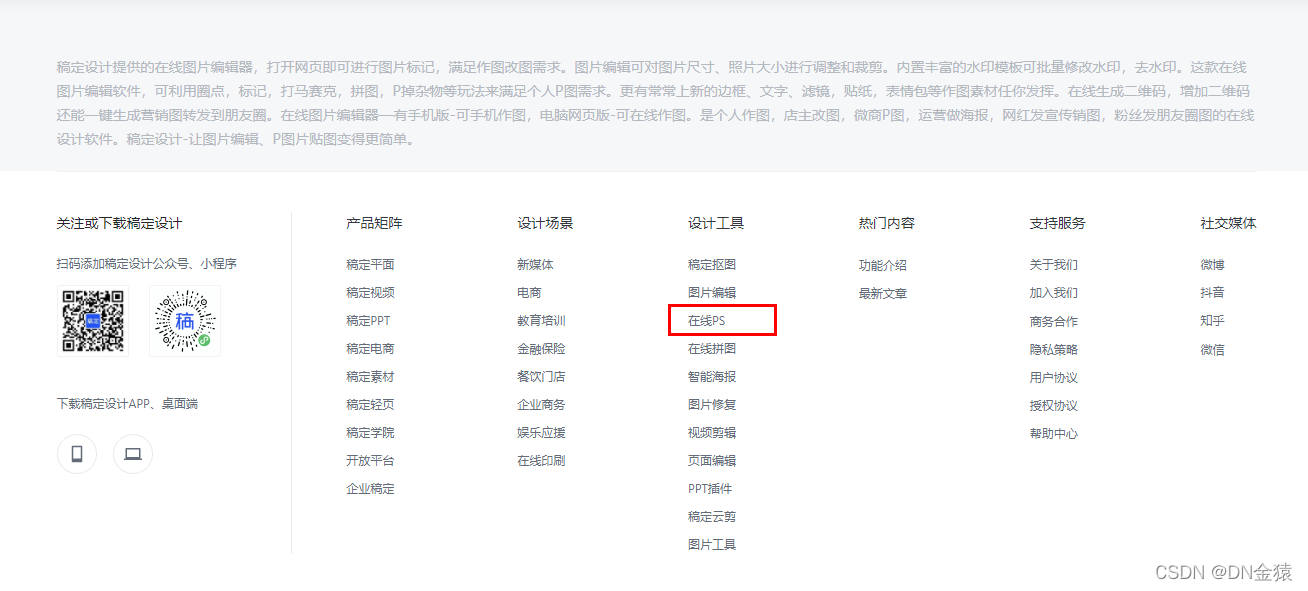Open 图片工具 link

click(x=712, y=545)
